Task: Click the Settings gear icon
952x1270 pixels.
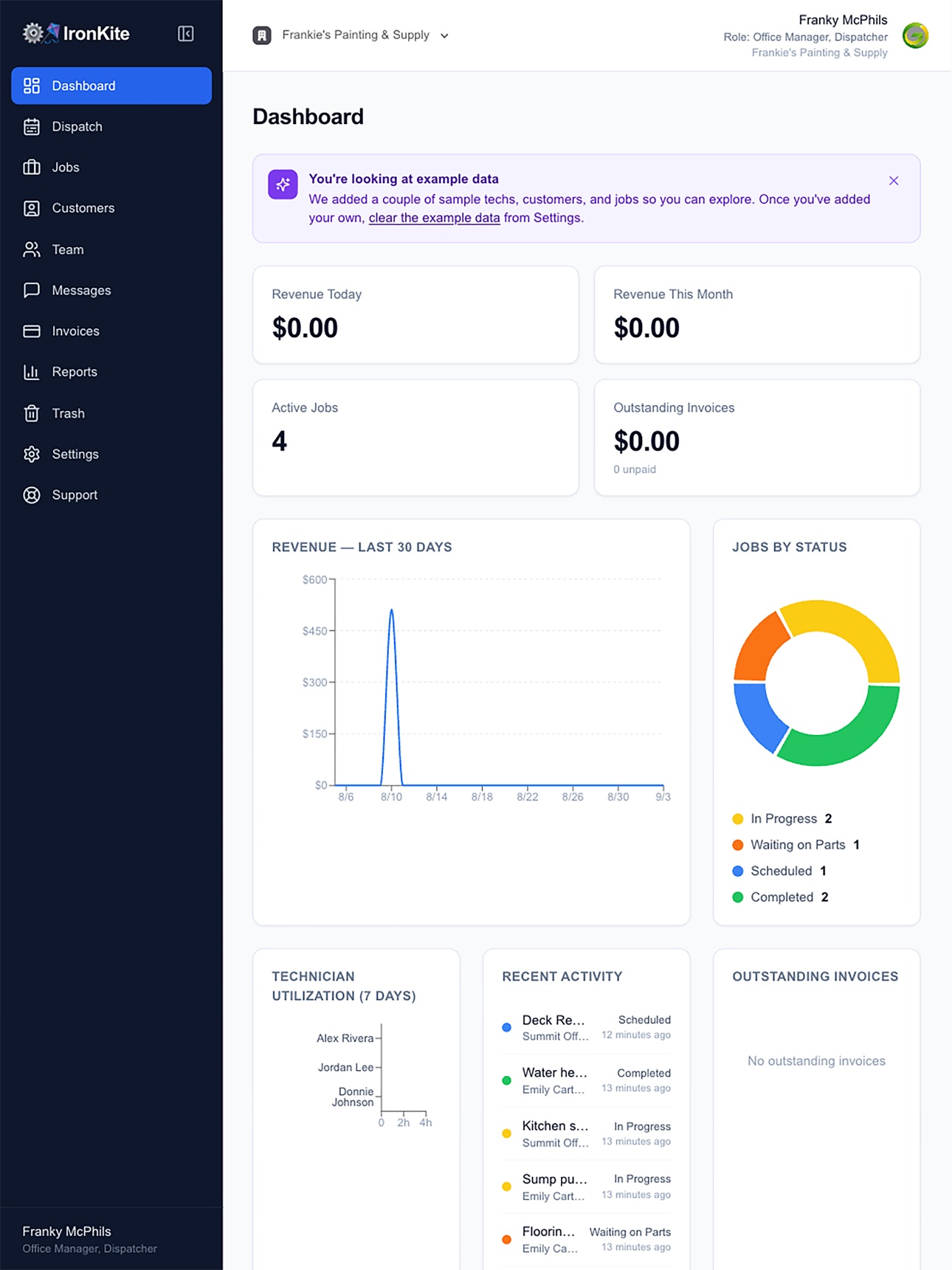Action: [x=32, y=454]
